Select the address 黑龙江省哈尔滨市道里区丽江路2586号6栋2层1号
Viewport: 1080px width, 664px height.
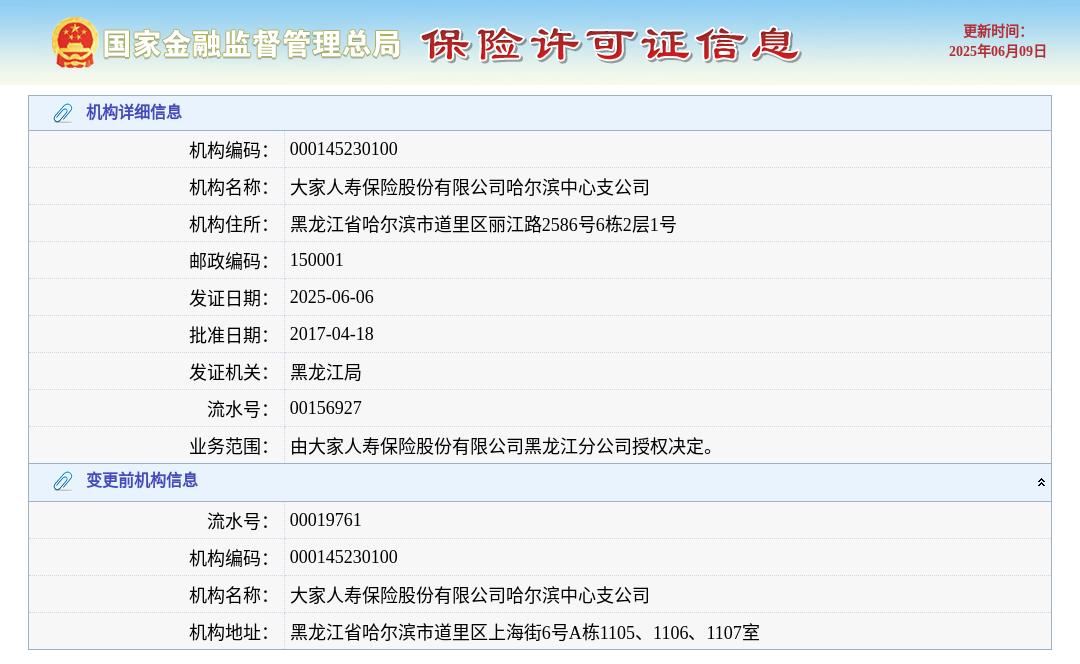tap(483, 225)
